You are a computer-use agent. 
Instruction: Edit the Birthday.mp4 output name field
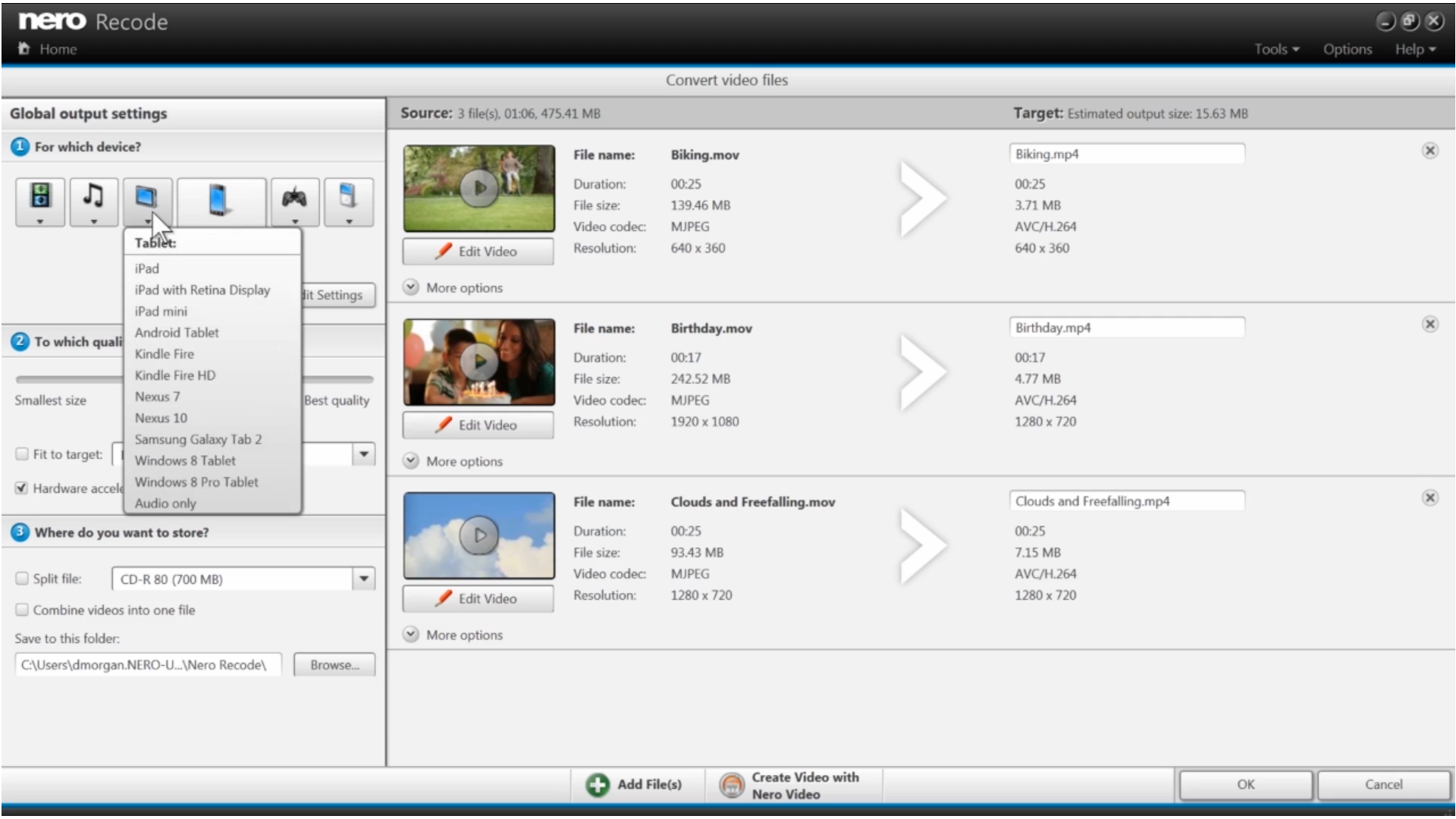point(1127,328)
